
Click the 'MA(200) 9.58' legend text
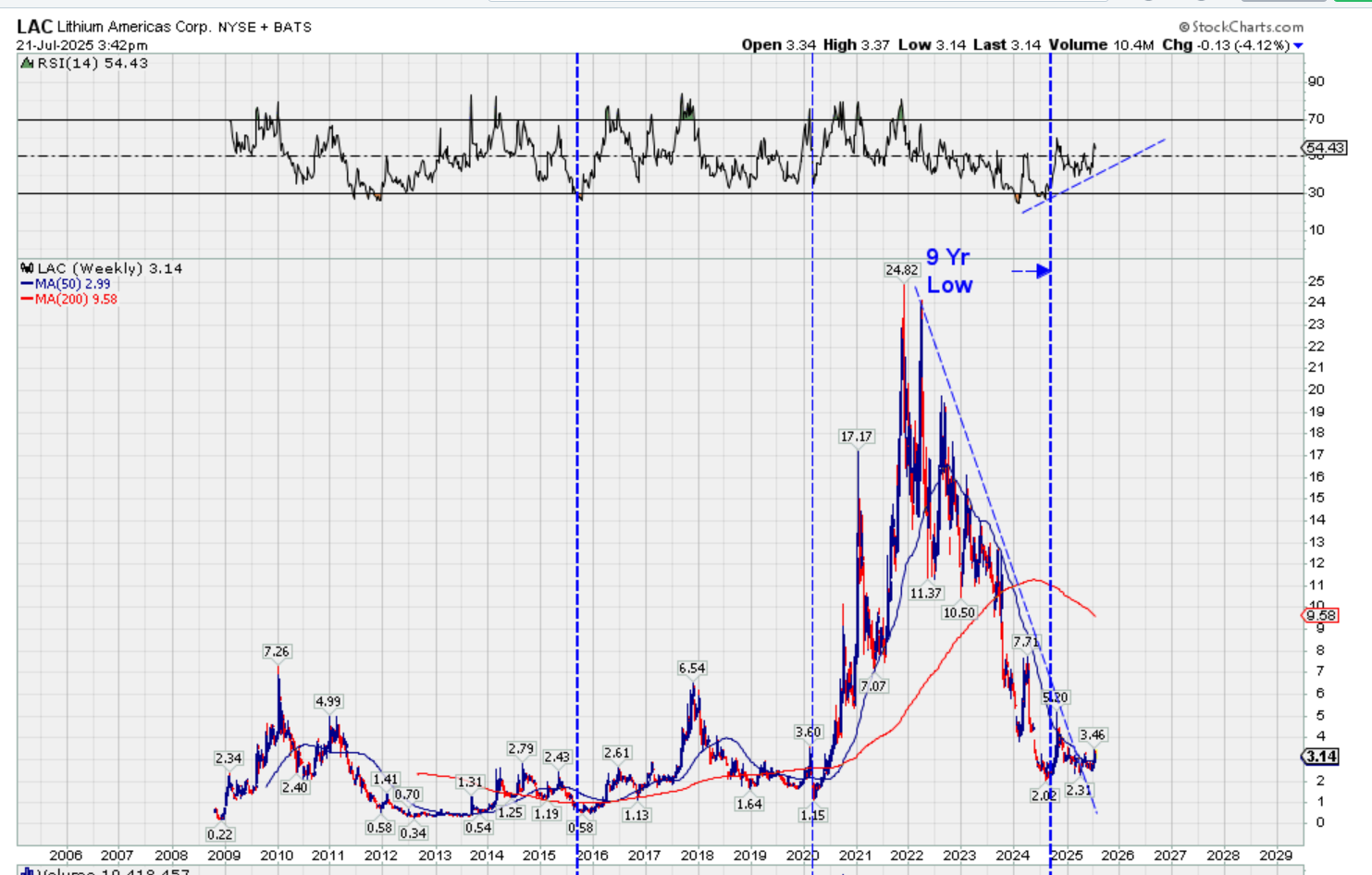pos(76,299)
